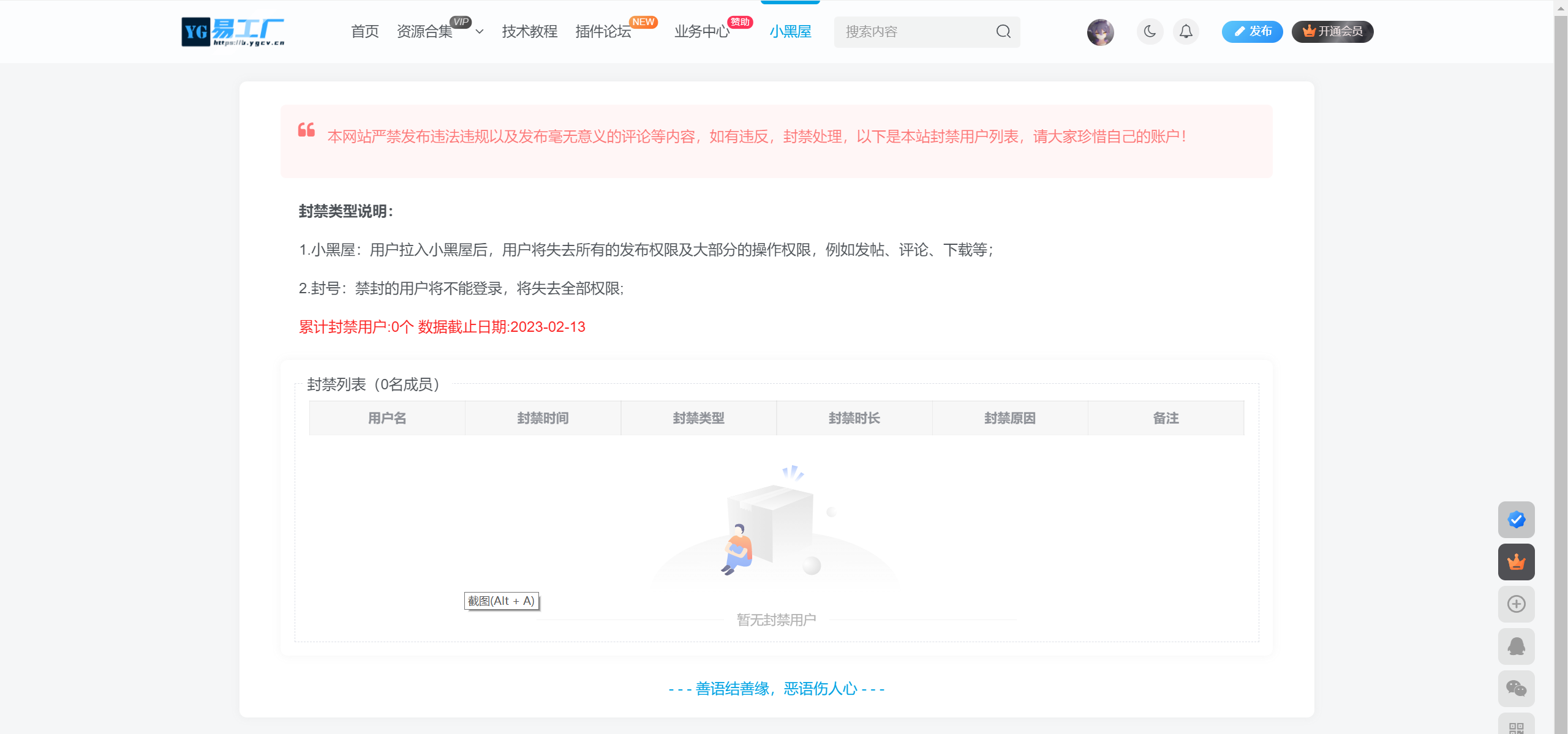The height and width of the screenshot is (734, 1568).
Task: Open the user avatar profile
Action: 1100,32
